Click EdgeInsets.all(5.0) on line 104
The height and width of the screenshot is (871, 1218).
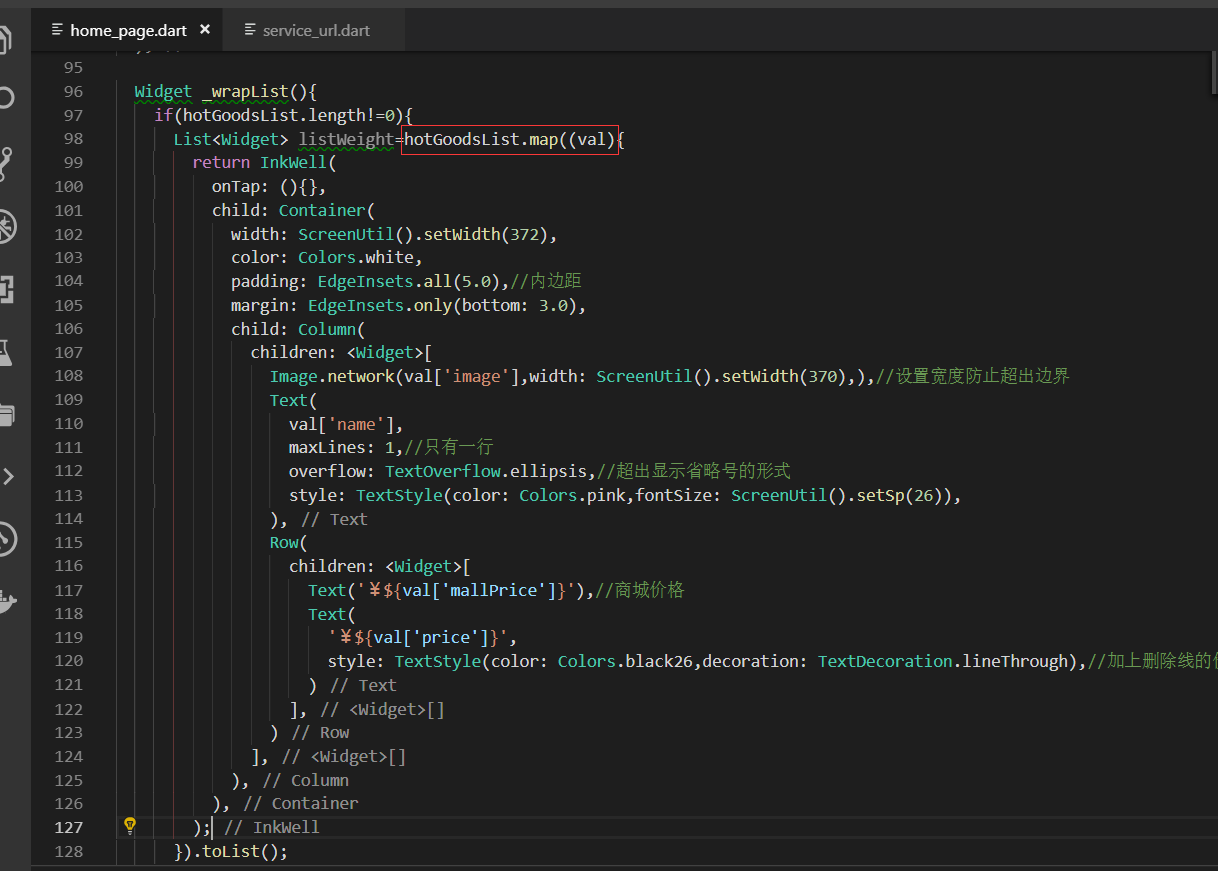click(x=408, y=281)
